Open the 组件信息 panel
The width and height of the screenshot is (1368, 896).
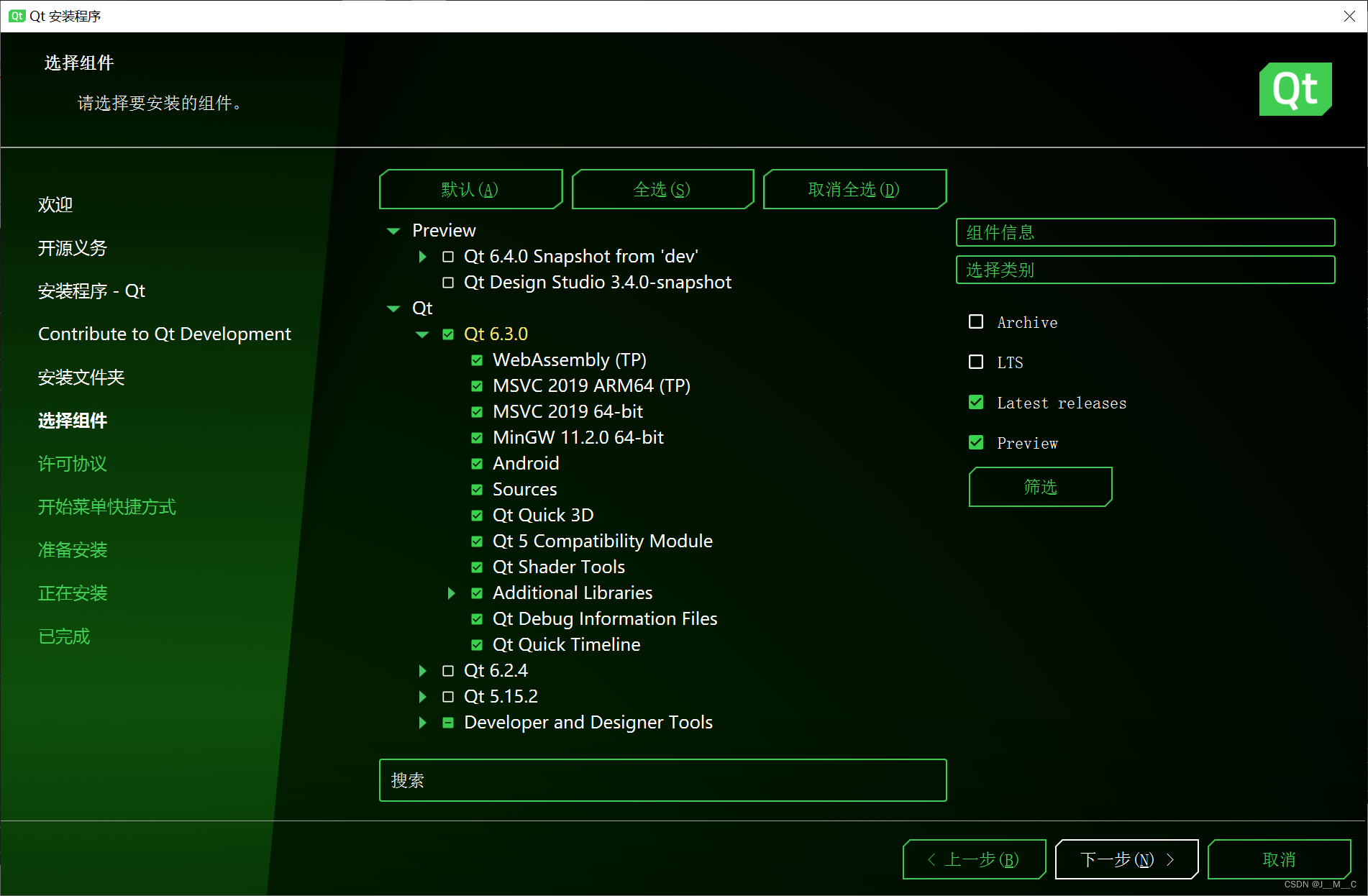point(1145,232)
